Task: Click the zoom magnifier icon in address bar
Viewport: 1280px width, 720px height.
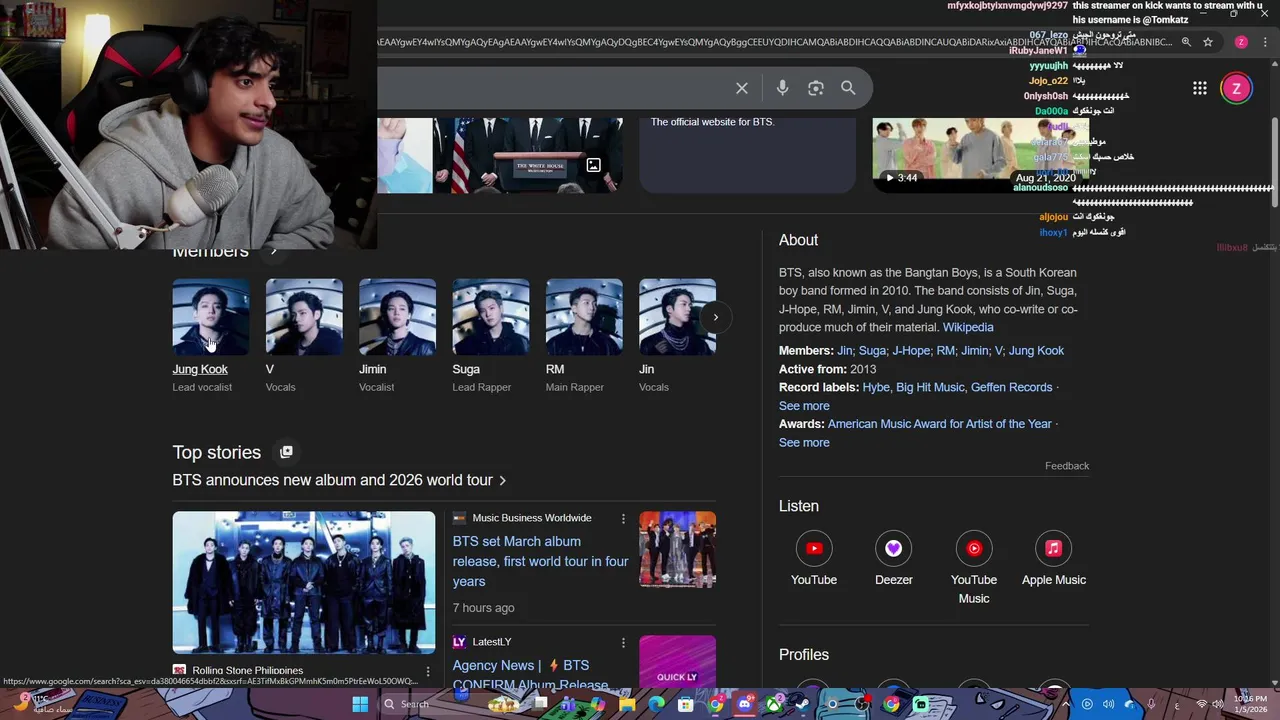Action: pyautogui.click(x=1186, y=42)
